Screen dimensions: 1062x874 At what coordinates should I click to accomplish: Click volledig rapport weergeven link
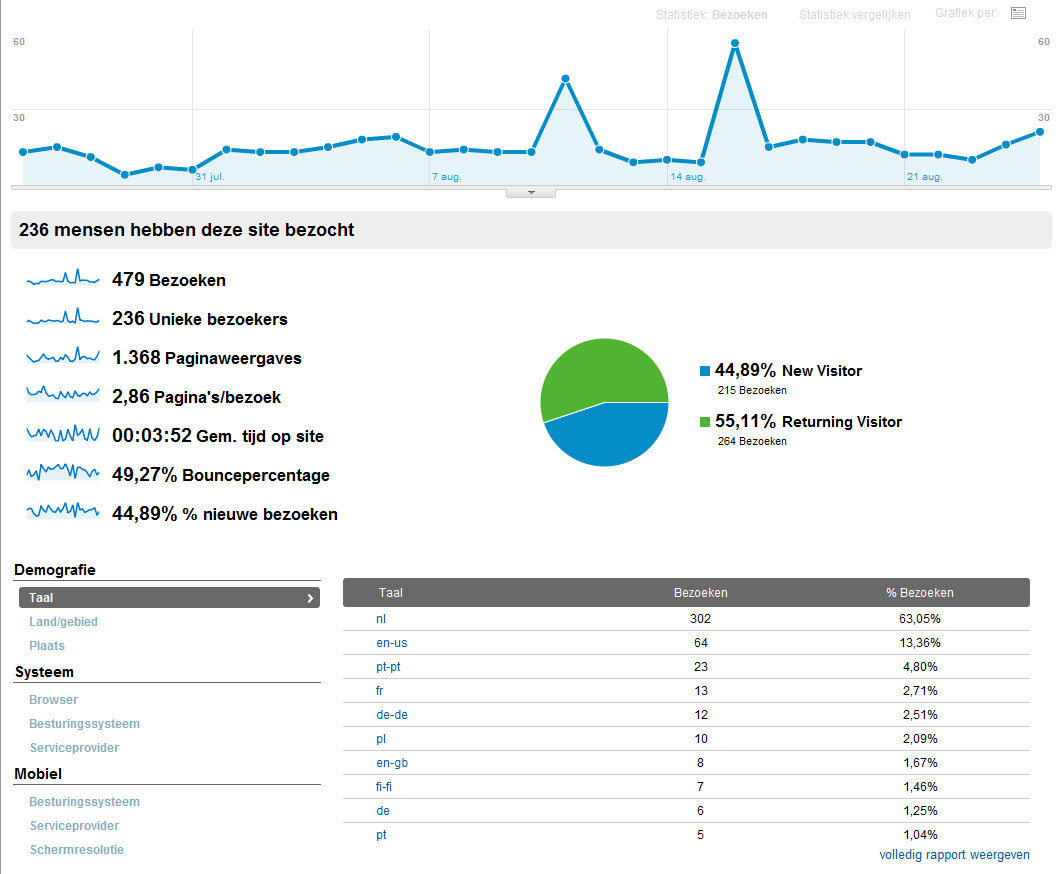954,854
